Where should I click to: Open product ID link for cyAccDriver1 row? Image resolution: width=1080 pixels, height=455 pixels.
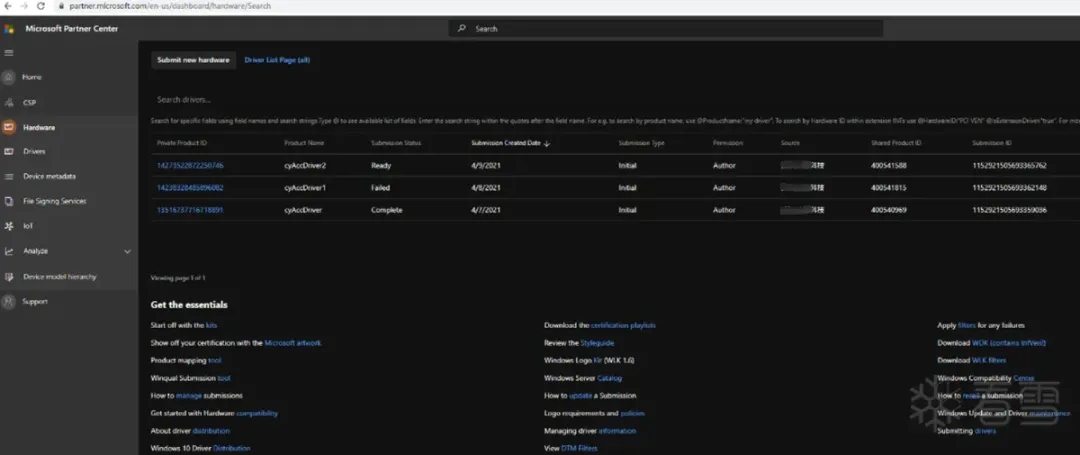click(190, 188)
